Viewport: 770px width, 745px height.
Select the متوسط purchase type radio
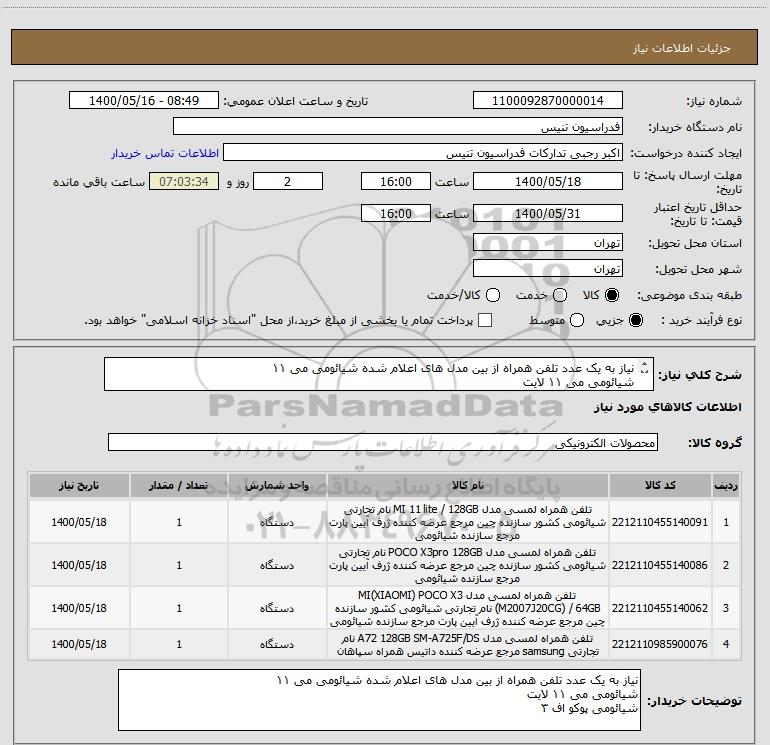point(577,320)
